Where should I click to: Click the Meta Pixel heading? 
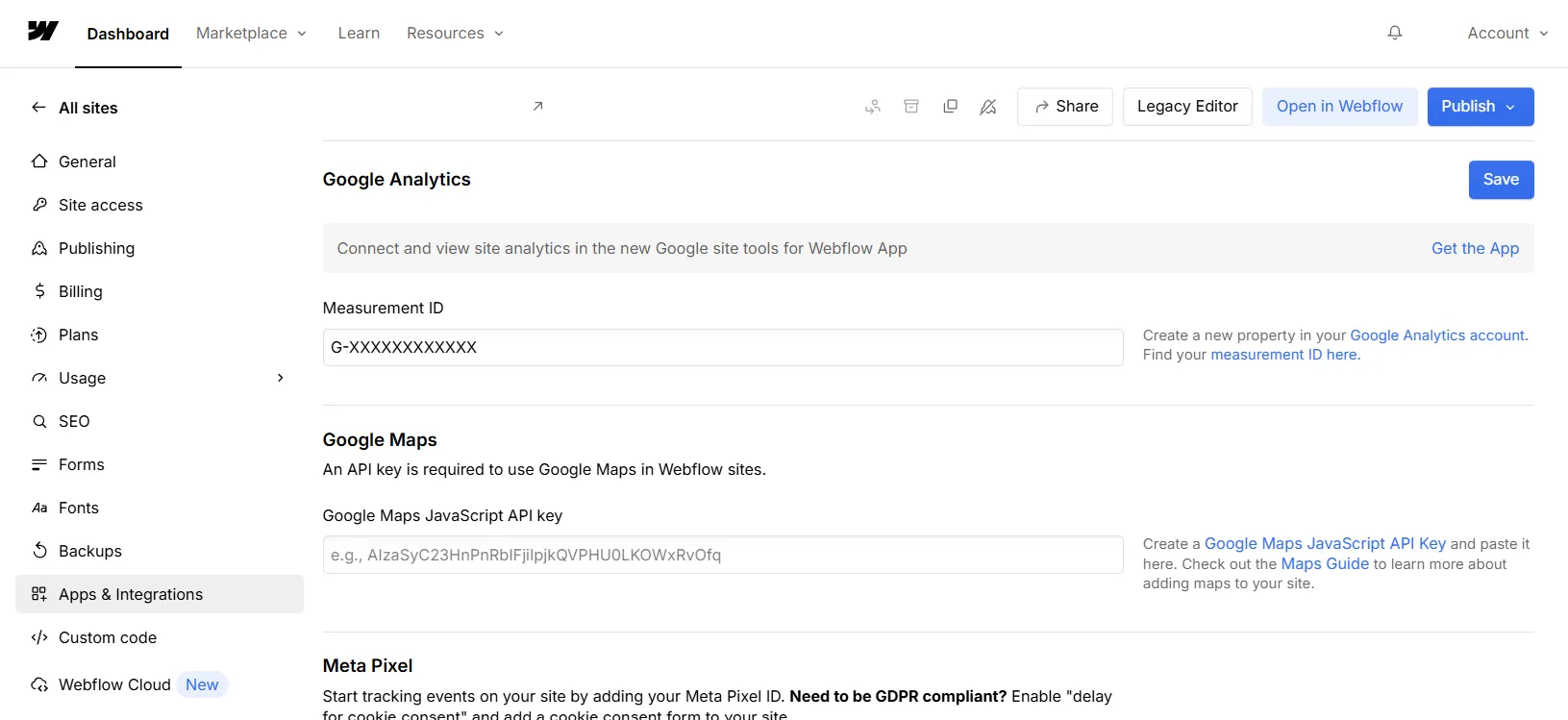pos(367,665)
